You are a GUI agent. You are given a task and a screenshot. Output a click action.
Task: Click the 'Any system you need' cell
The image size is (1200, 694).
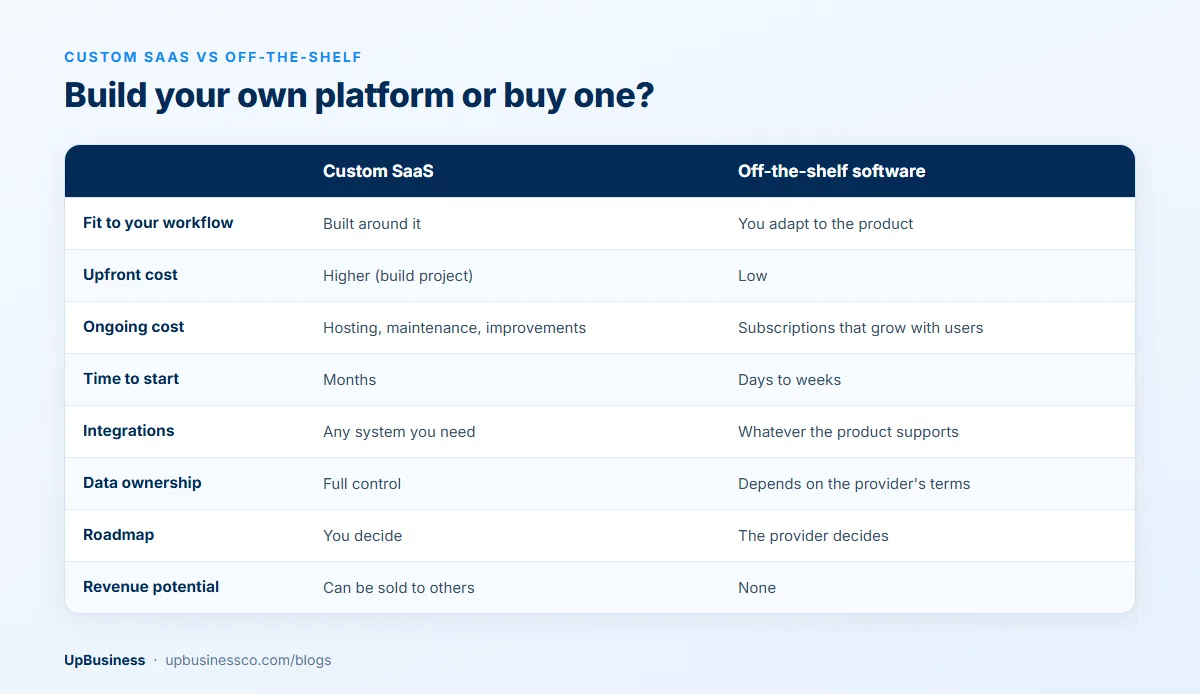click(x=399, y=432)
